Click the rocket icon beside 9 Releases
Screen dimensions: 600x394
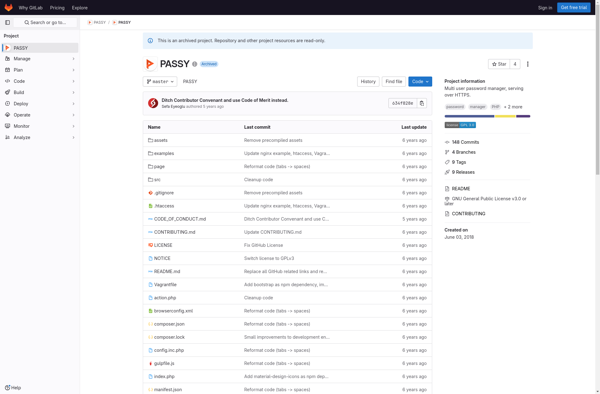pyautogui.click(x=447, y=172)
